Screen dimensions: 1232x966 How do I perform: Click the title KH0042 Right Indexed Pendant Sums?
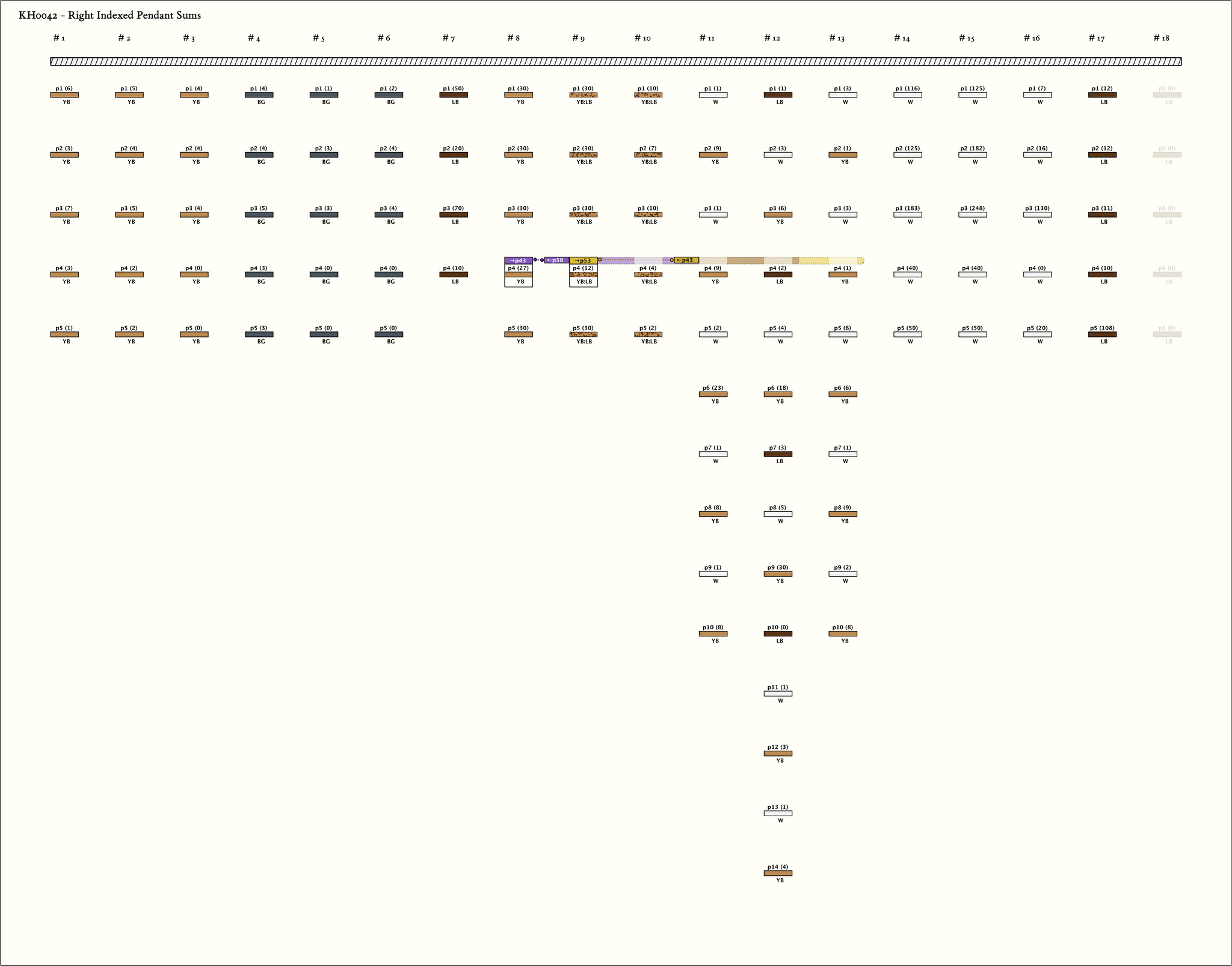pos(109,16)
